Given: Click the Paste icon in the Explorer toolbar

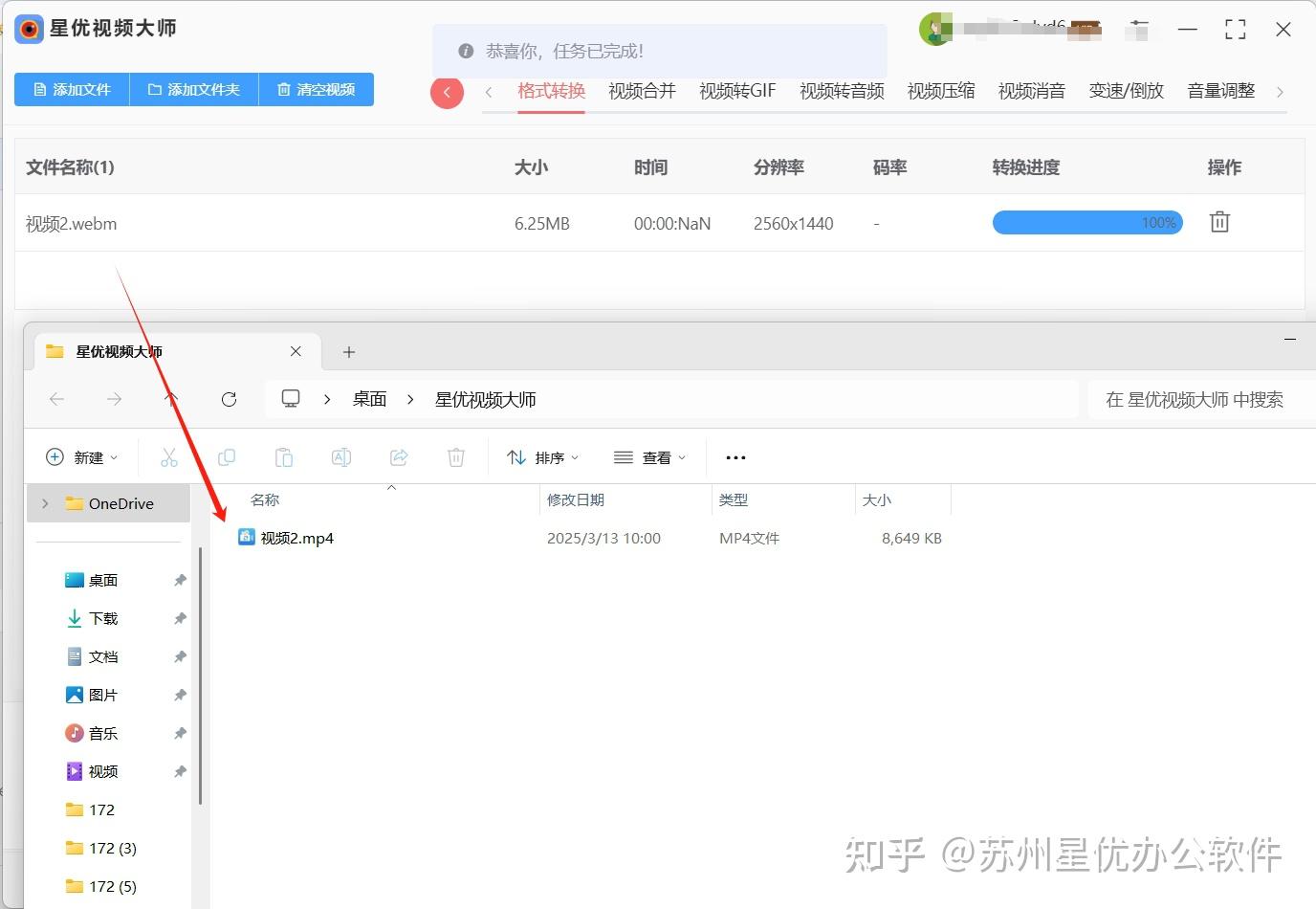Looking at the screenshot, I should click(x=284, y=457).
